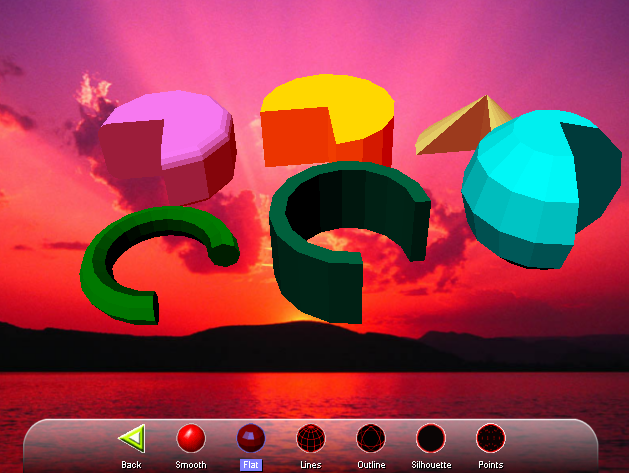Click the Points text label
Image resolution: width=629 pixels, height=473 pixels.
(491, 465)
